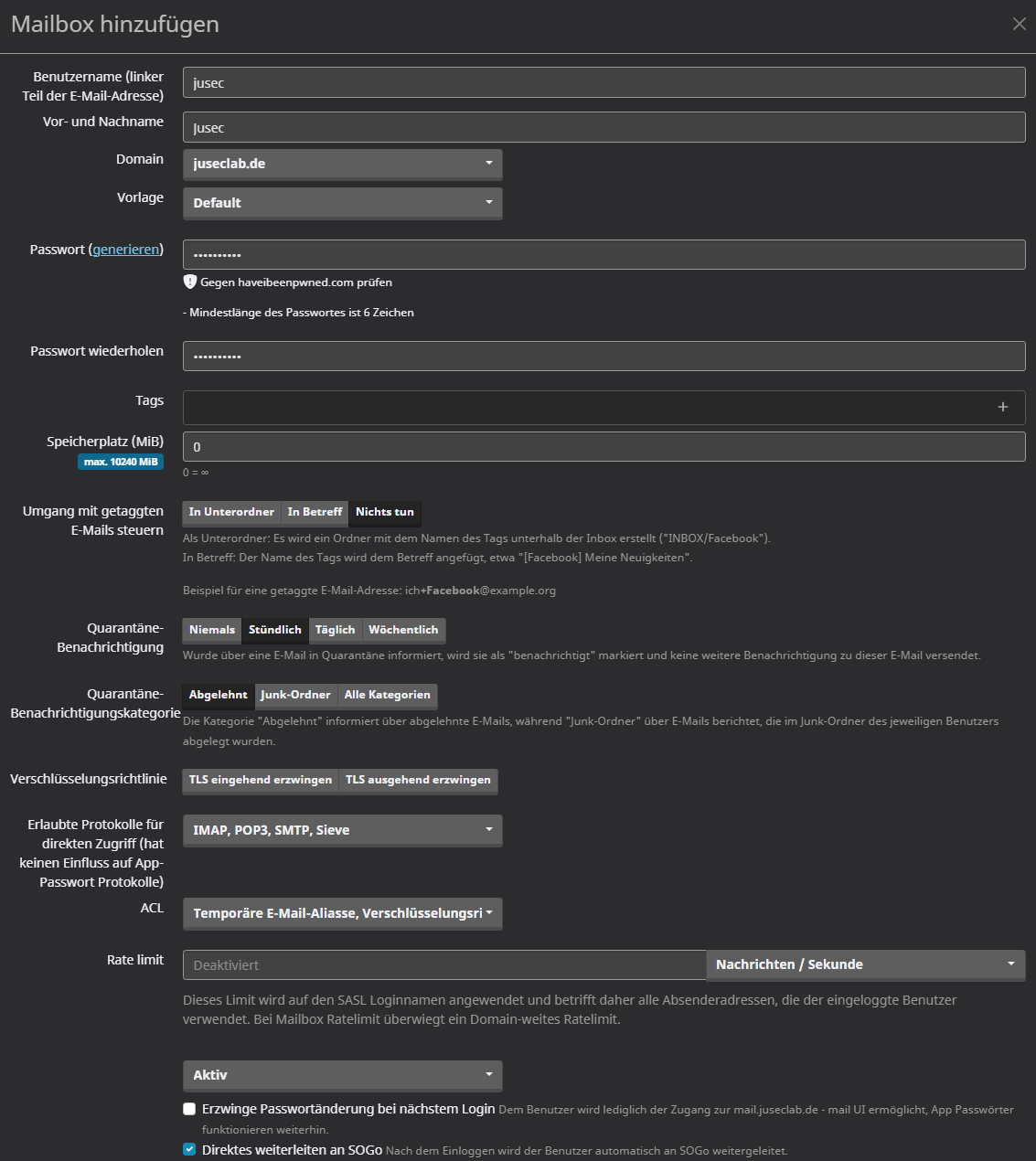The image size is (1036, 1161).
Task: Uncheck Direktes weiterleiten an SOGo
Action: pos(189,1149)
